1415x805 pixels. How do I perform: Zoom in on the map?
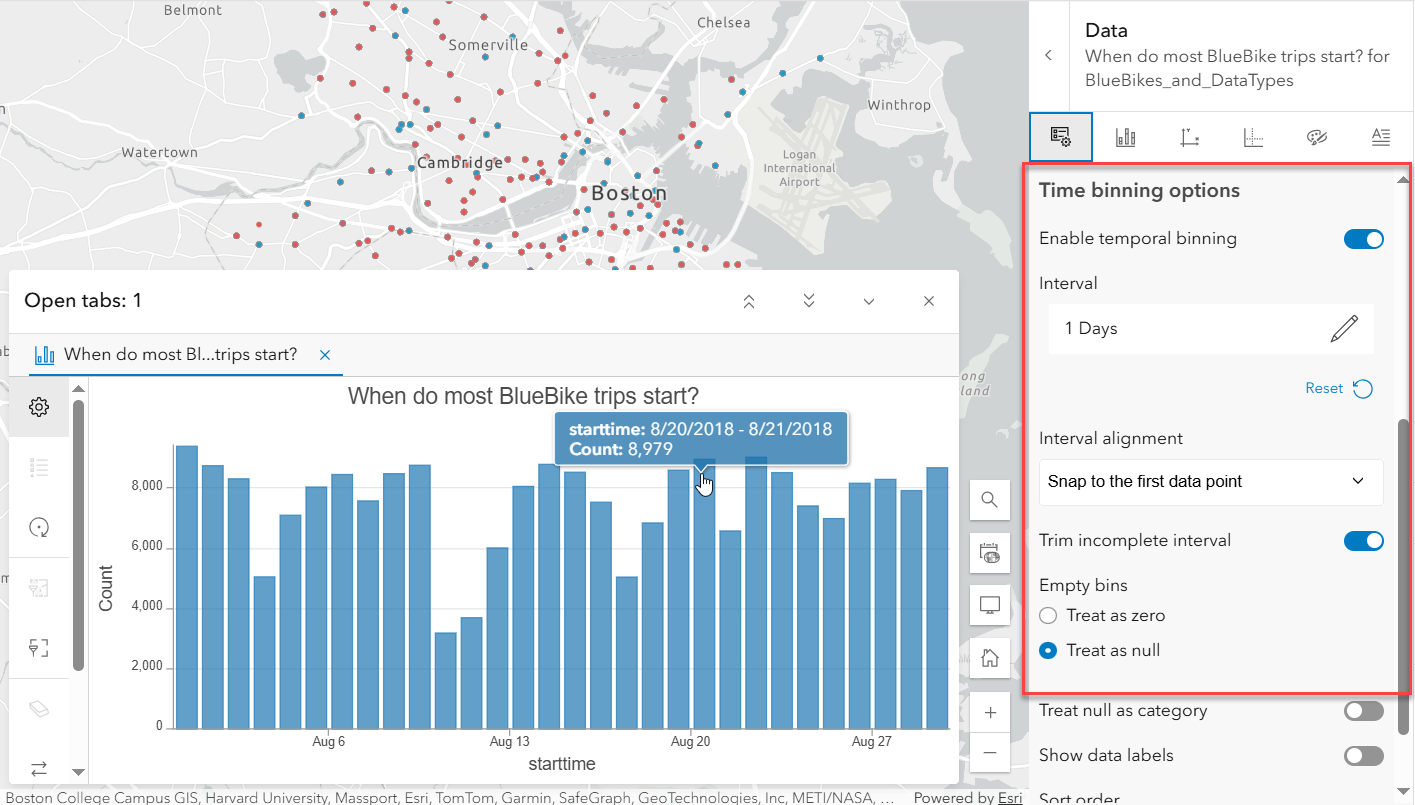(990, 712)
